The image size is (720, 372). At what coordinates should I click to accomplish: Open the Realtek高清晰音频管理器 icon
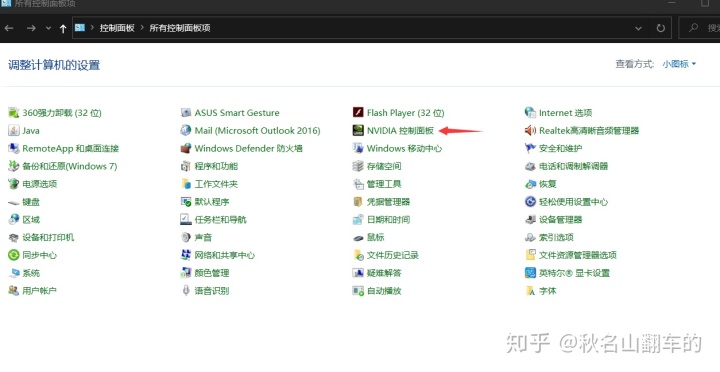pos(530,130)
